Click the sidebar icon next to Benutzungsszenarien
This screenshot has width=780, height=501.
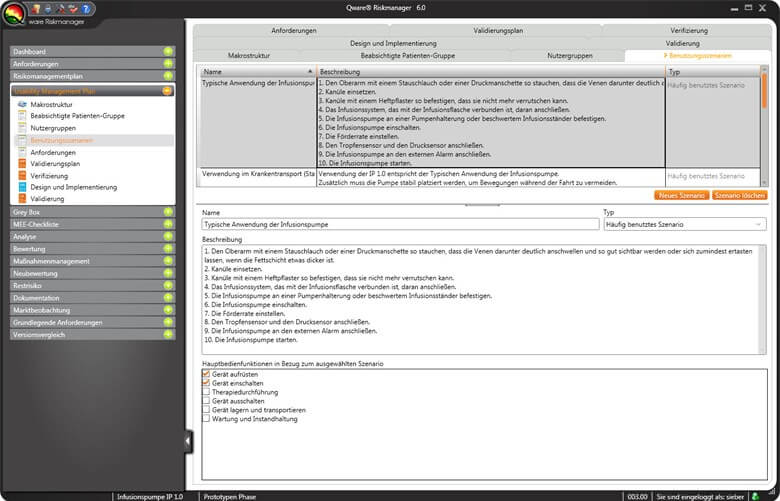pos(22,140)
